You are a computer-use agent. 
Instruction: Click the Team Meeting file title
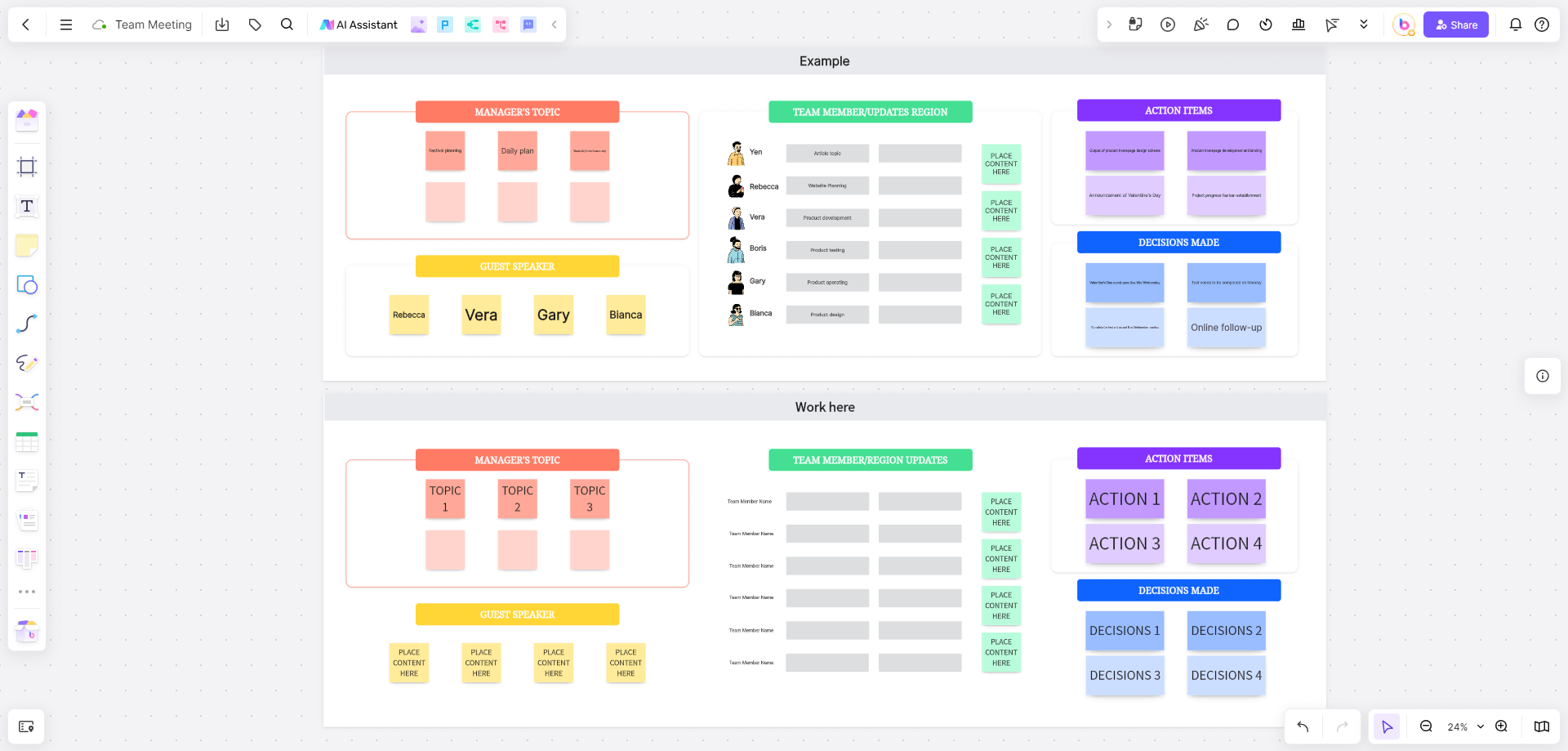153,25
